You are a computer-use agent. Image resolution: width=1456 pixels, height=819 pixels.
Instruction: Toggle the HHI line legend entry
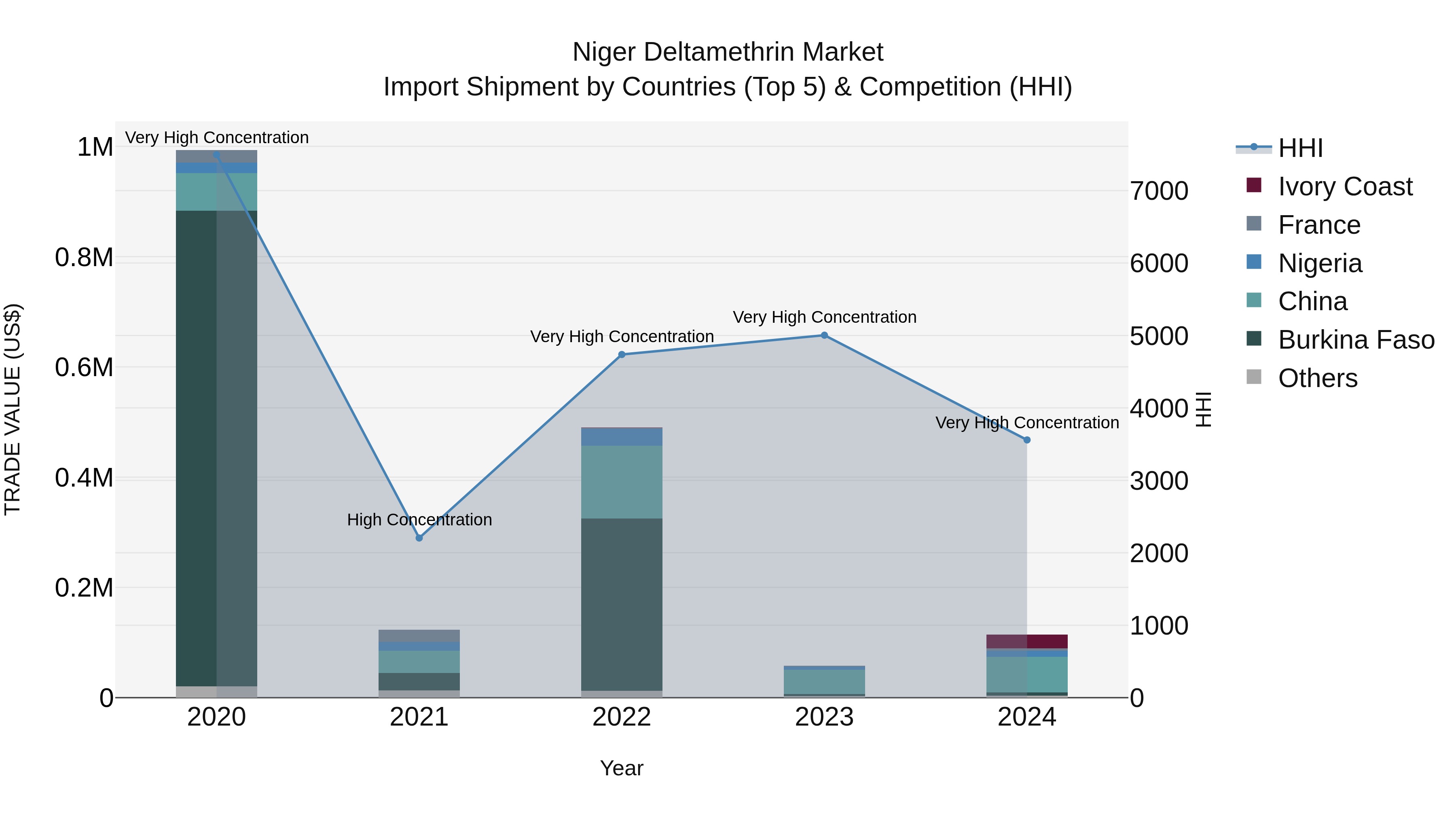point(1280,148)
